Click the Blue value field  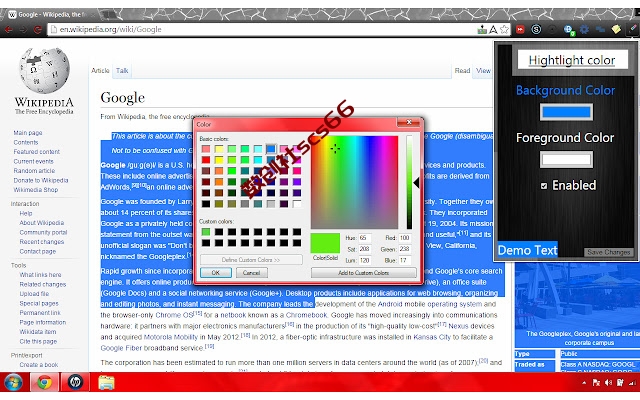404,260
